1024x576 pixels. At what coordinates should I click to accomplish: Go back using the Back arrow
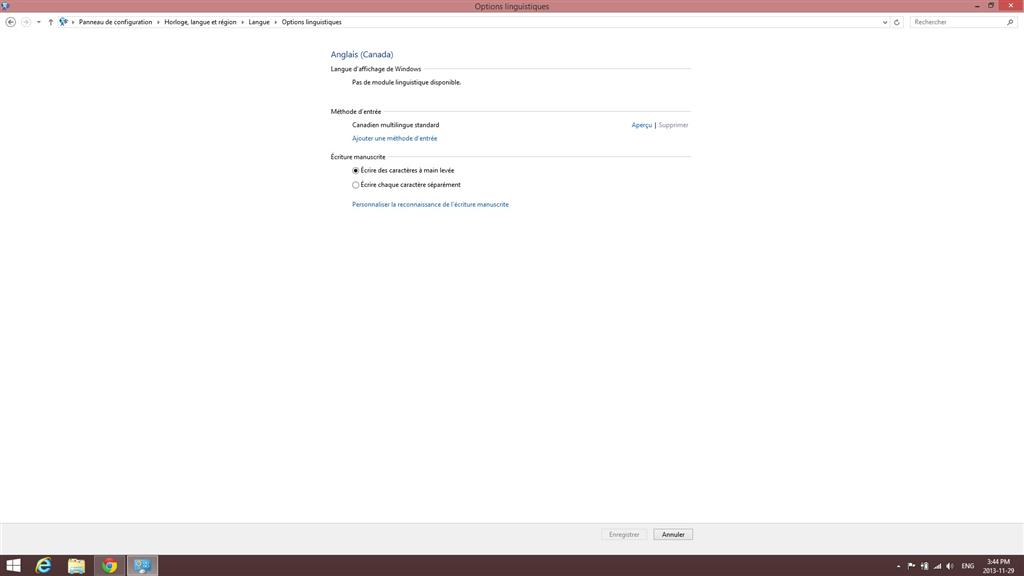[10, 22]
